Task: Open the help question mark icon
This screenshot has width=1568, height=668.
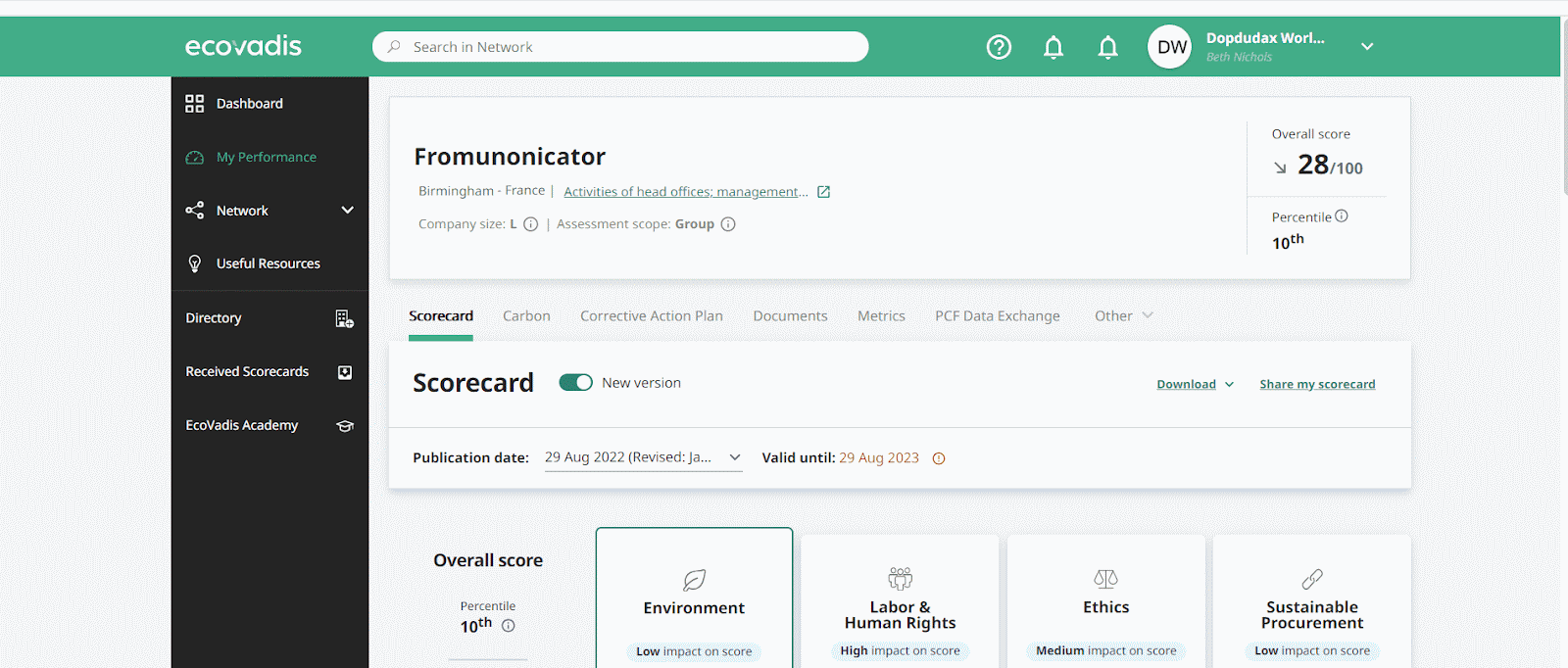Action: 999,47
